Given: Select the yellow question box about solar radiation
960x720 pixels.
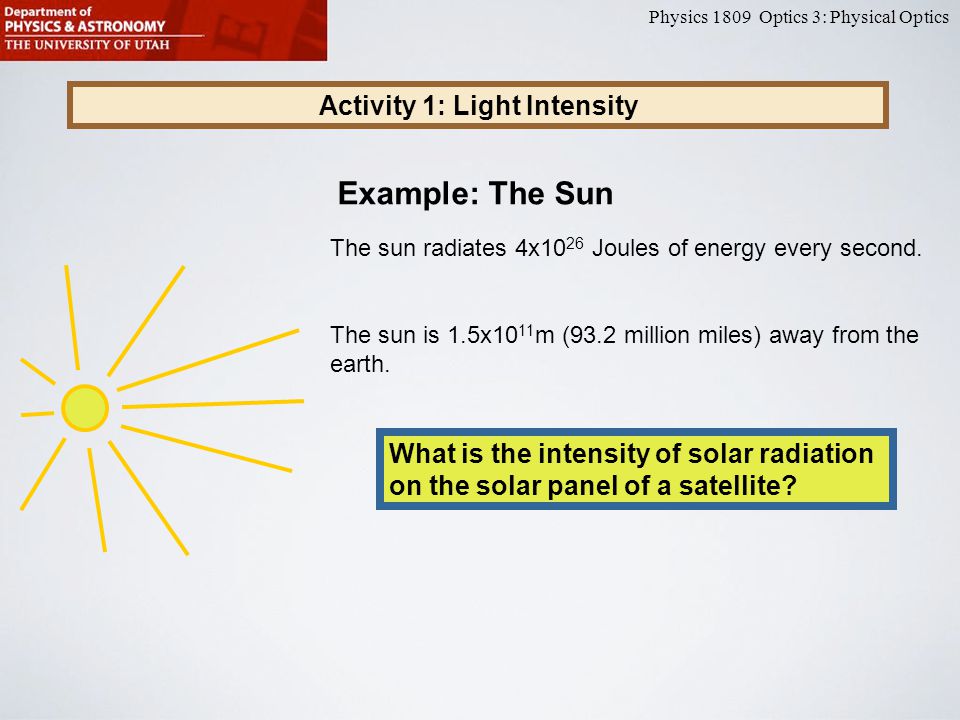Looking at the screenshot, I should point(636,469).
